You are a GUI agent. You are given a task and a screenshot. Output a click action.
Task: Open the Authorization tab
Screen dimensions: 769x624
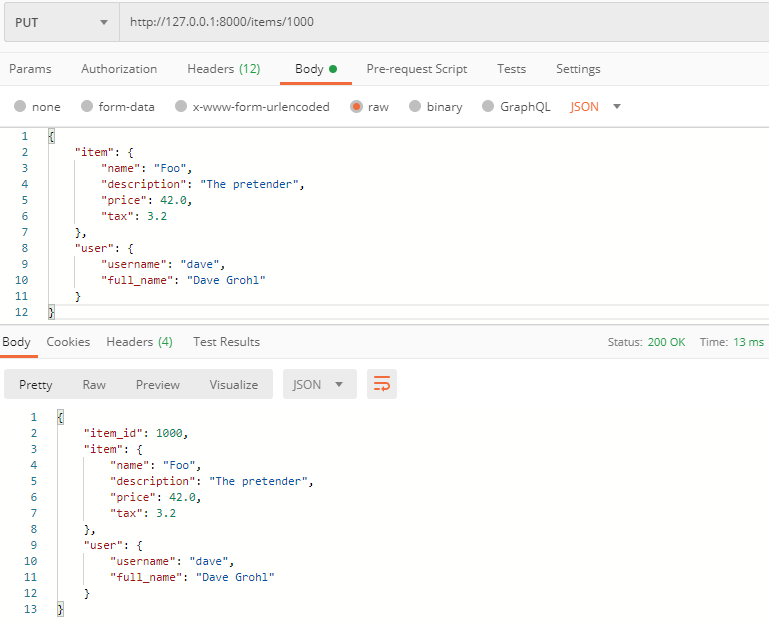[x=119, y=69]
